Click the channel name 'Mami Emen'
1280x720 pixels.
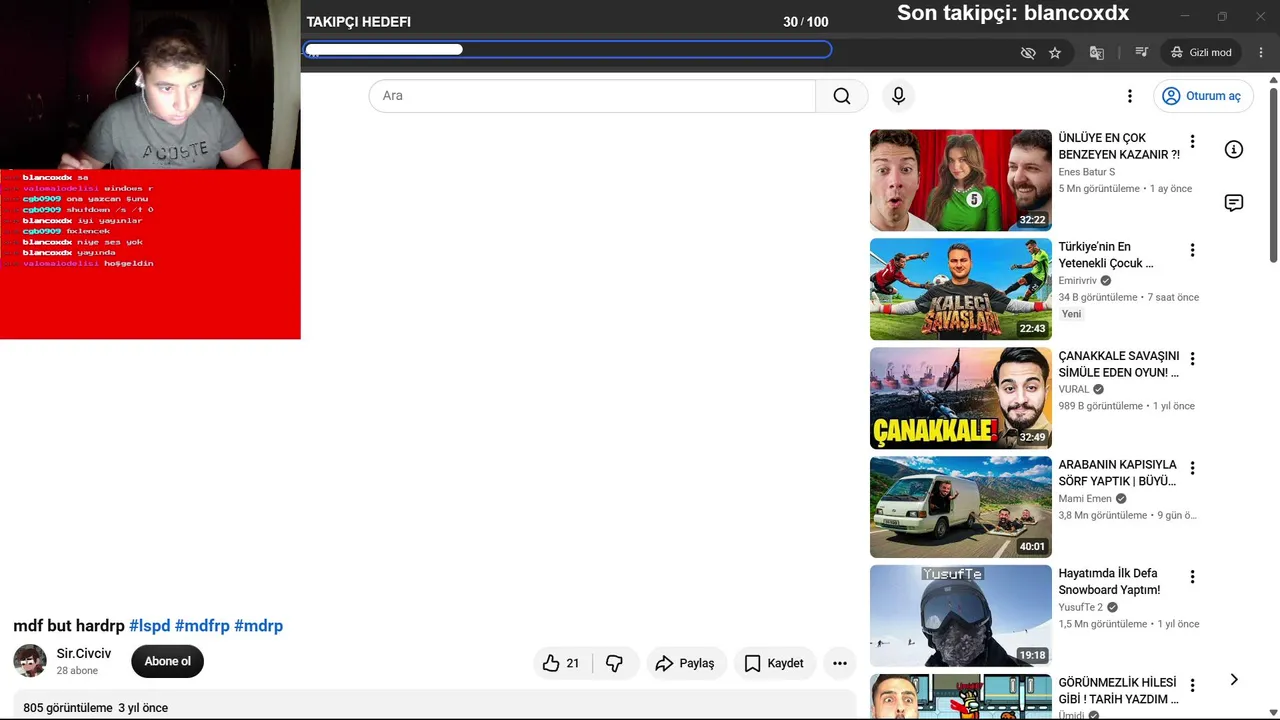coord(1085,499)
